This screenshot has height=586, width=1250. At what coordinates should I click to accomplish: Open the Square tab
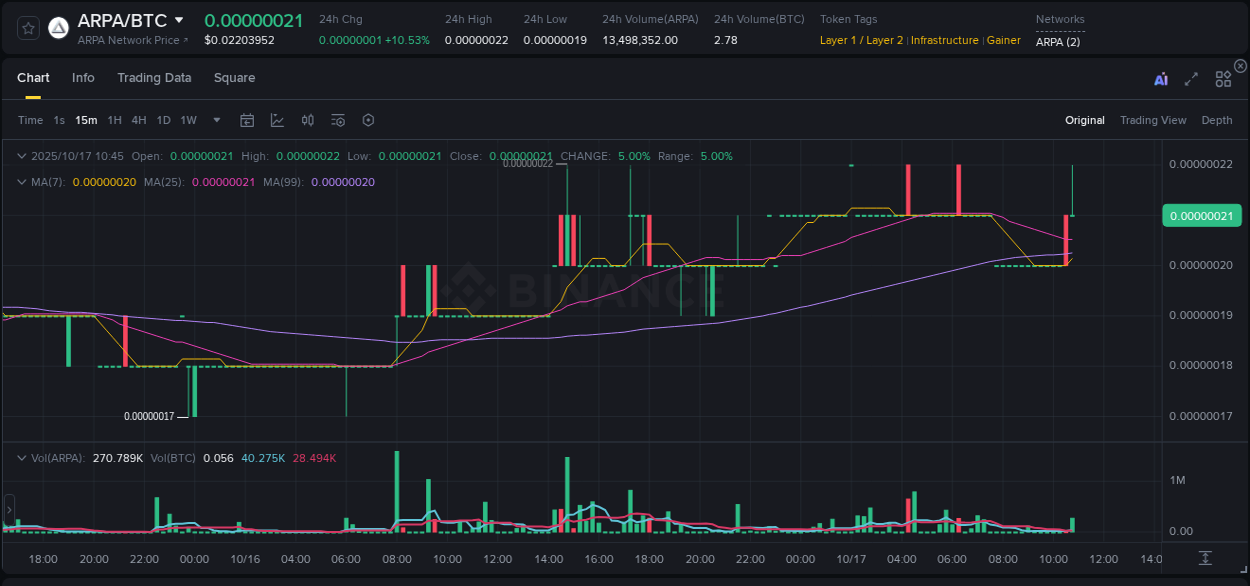coord(234,77)
